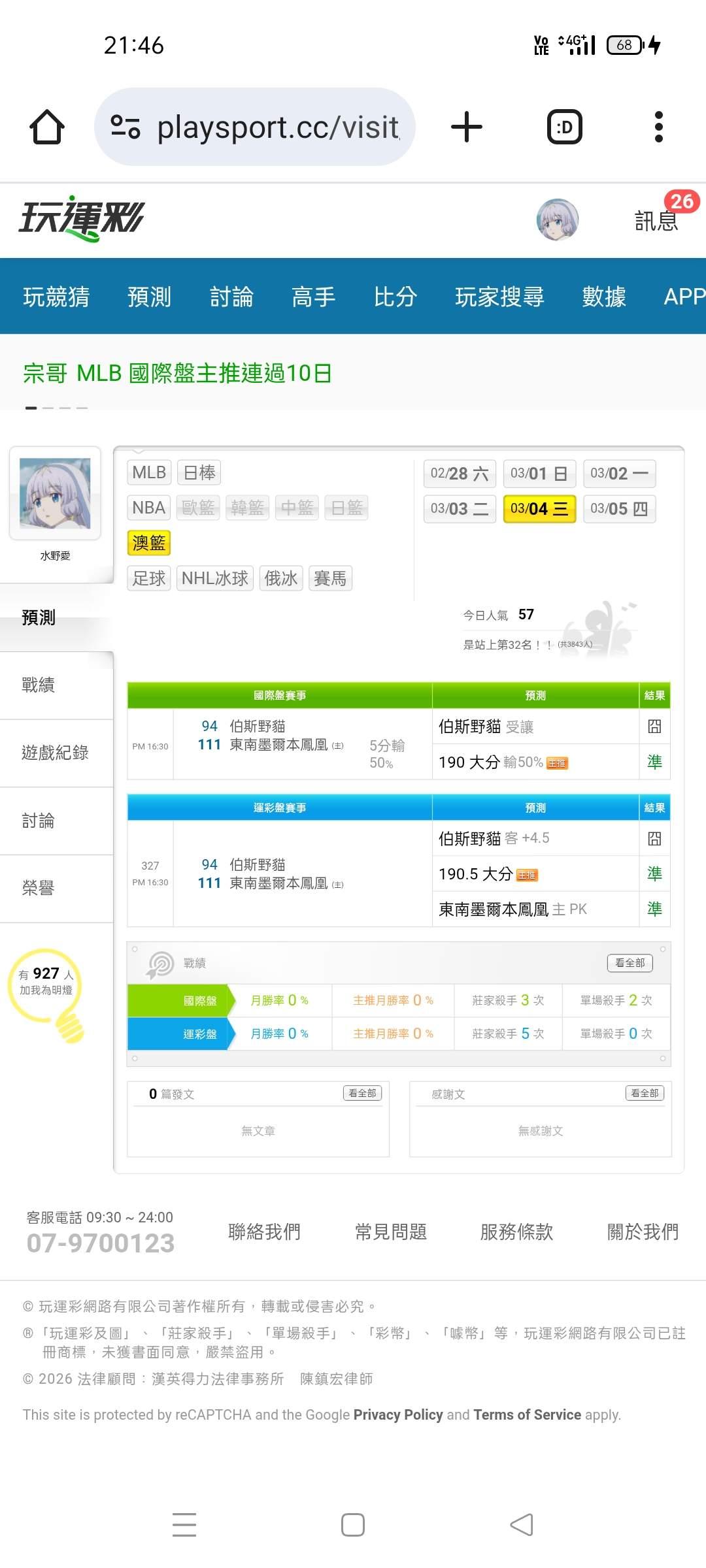Viewport: 706px width, 1568px height.
Task: Click the 戰績 target icon
Action: [x=160, y=964]
